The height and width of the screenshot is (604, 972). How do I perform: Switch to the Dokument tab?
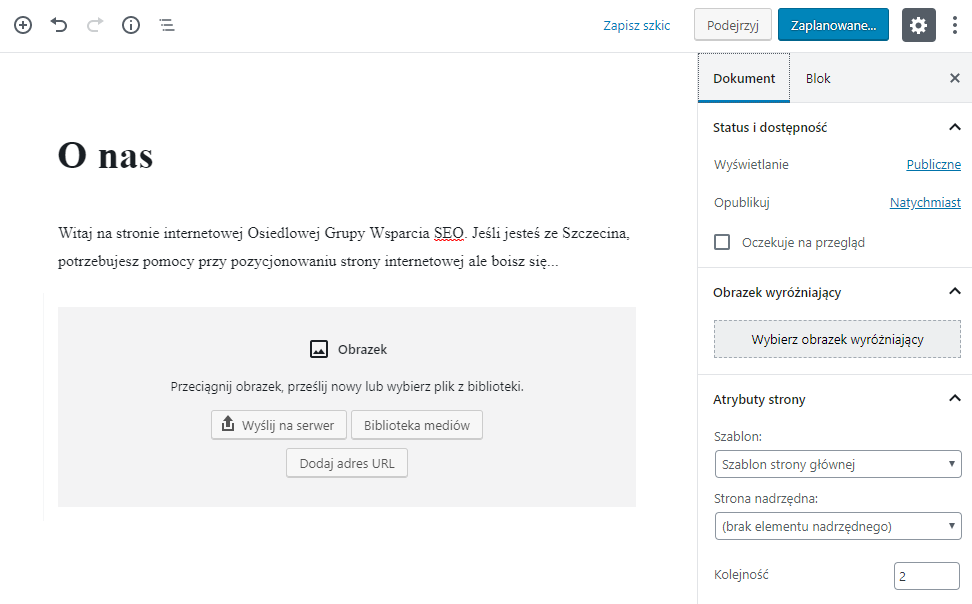pos(744,78)
